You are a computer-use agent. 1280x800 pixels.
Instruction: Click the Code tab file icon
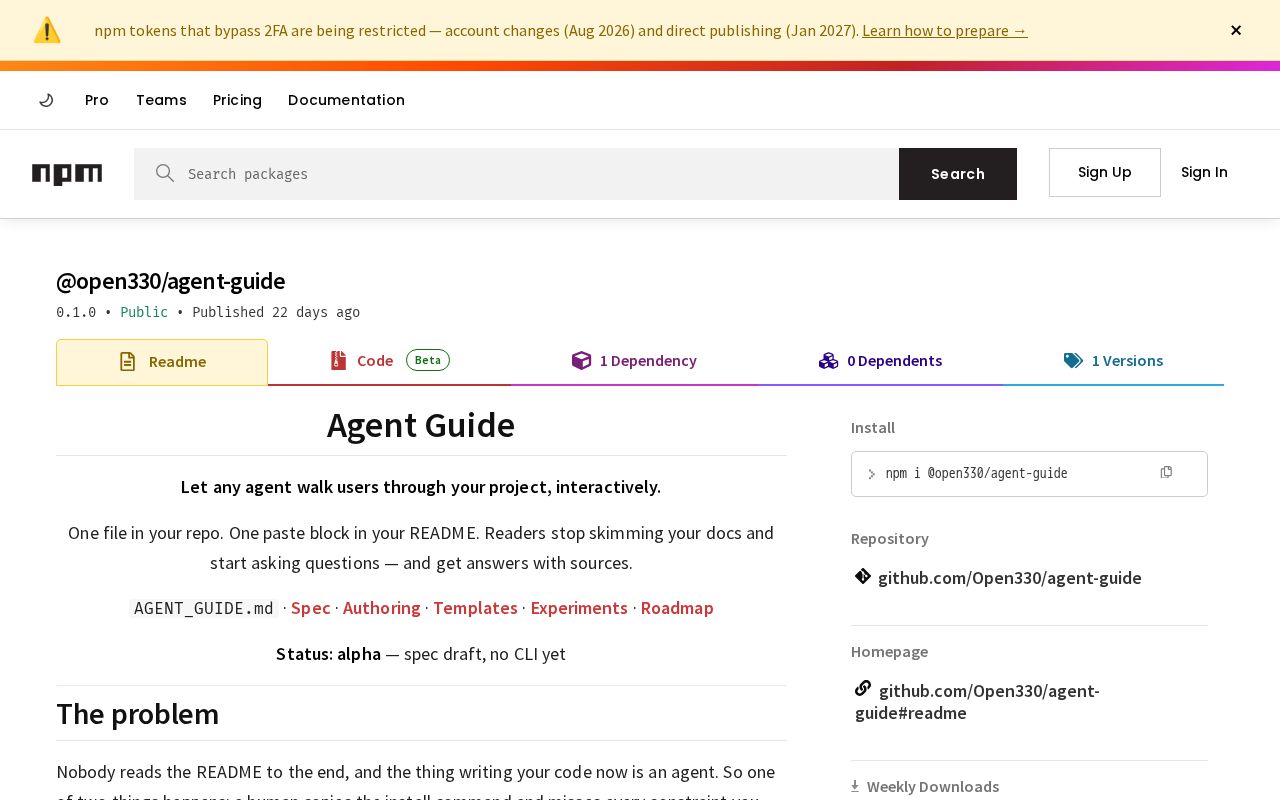339,360
